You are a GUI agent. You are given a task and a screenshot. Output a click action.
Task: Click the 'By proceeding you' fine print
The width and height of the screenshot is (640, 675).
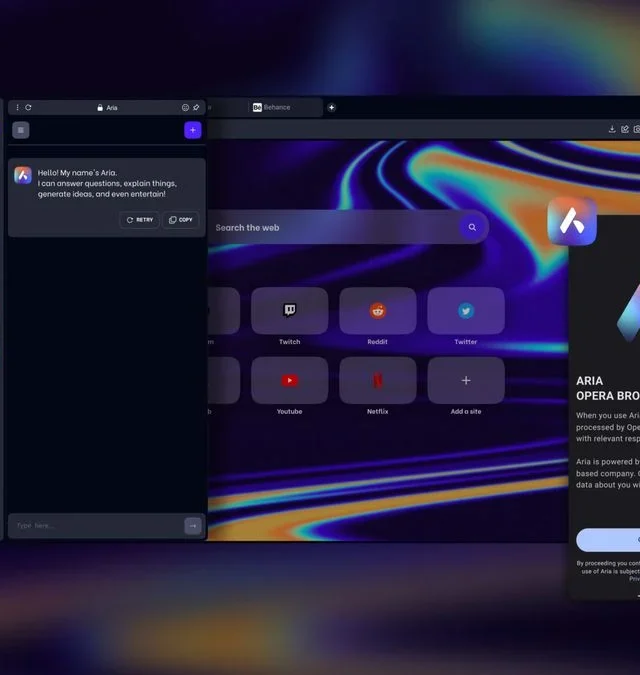pos(608,571)
